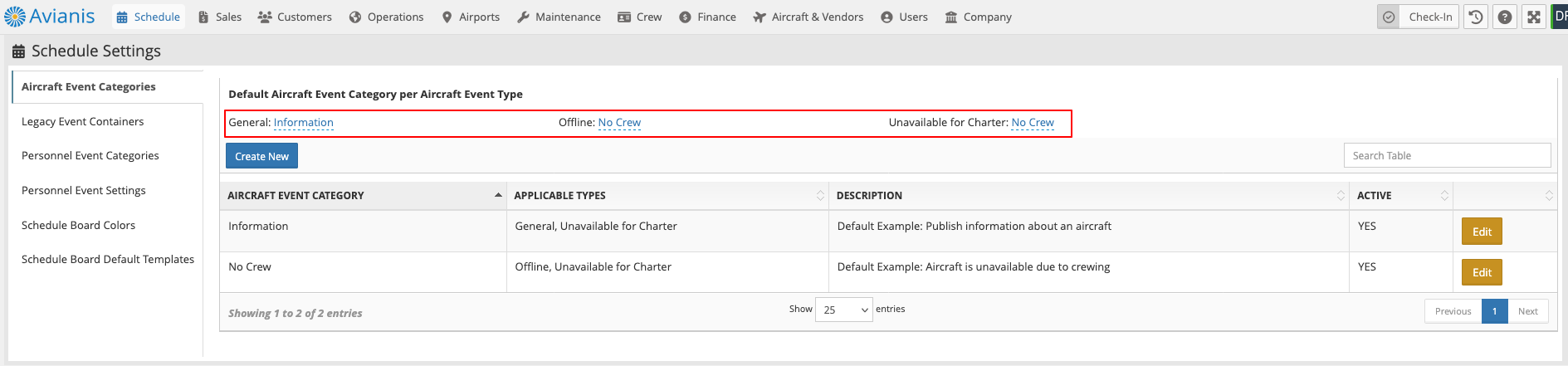Go to the Next table page
This screenshot has height=366, width=1568.
(x=1527, y=311)
